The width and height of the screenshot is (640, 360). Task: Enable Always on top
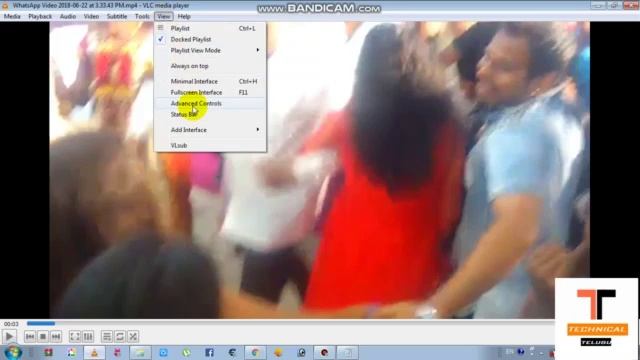click(x=211, y=66)
